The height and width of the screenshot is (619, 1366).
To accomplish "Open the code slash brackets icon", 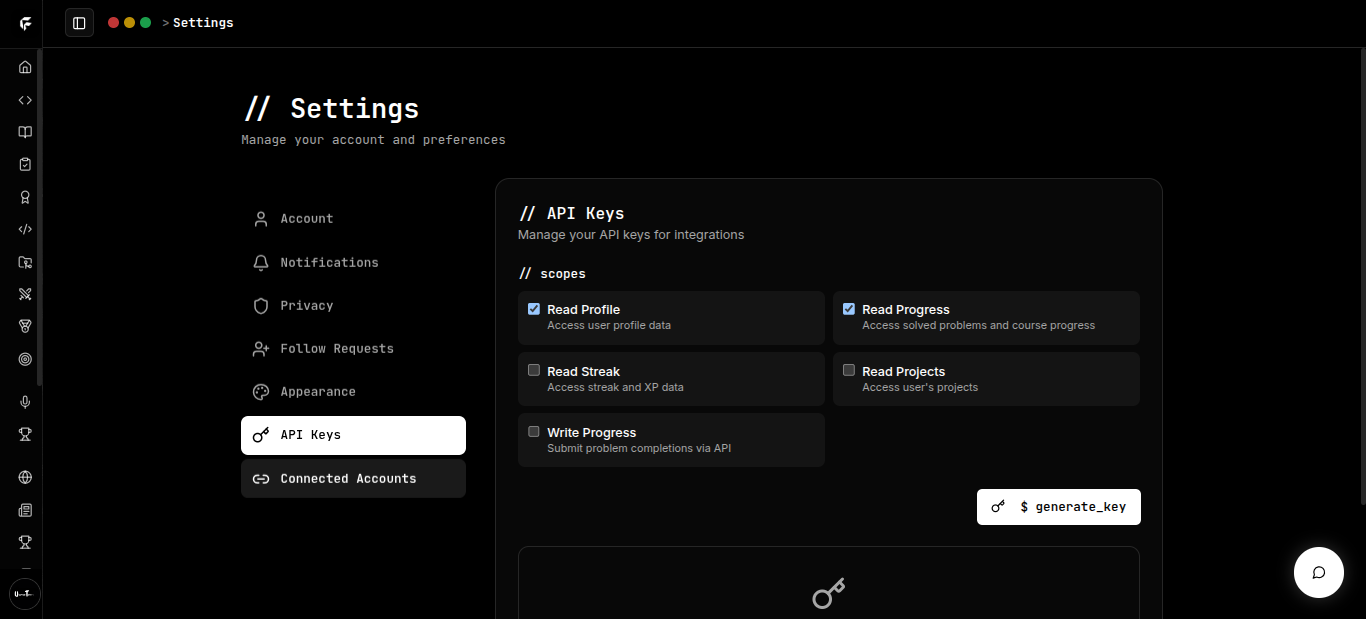I will (x=25, y=229).
